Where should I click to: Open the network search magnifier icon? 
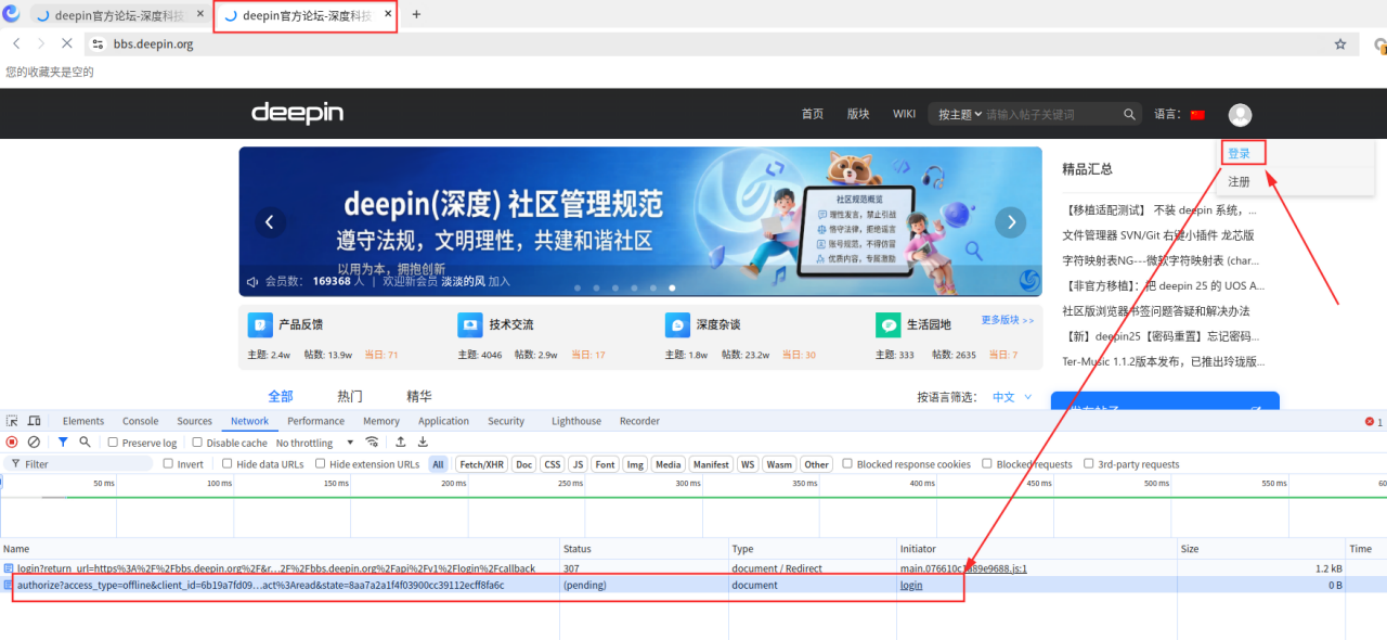[x=85, y=442]
